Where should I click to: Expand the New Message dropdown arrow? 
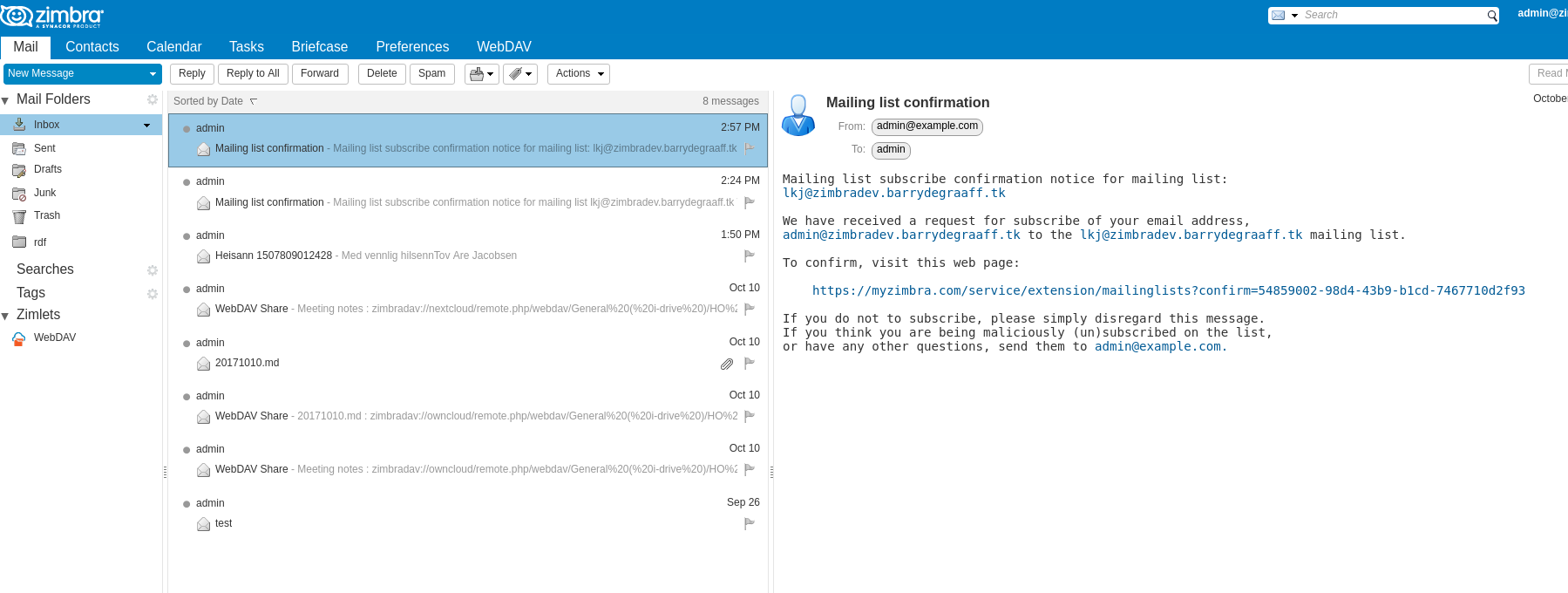click(x=153, y=74)
